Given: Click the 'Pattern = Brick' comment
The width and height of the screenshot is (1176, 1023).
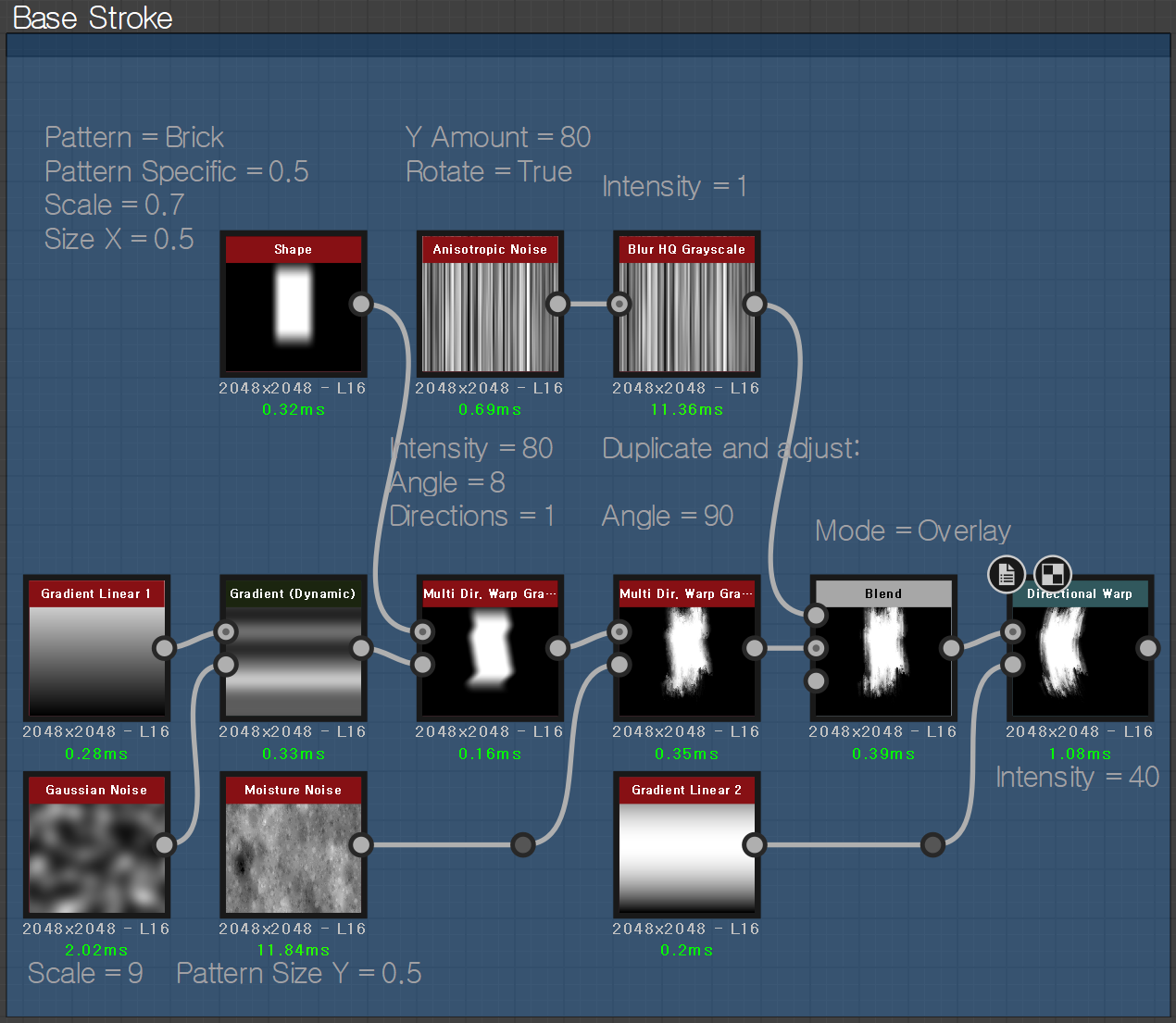Looking at the screenshot, I should pos(134,138).
